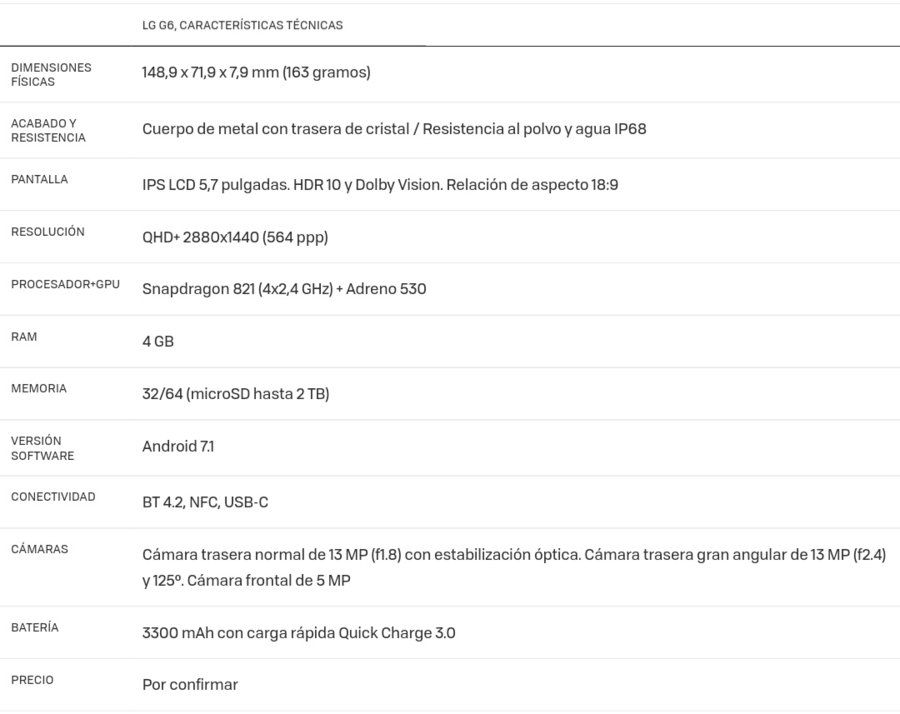Select the Conectividad row label
Screen dimensions: 900x714
click(x=53, y=497)
